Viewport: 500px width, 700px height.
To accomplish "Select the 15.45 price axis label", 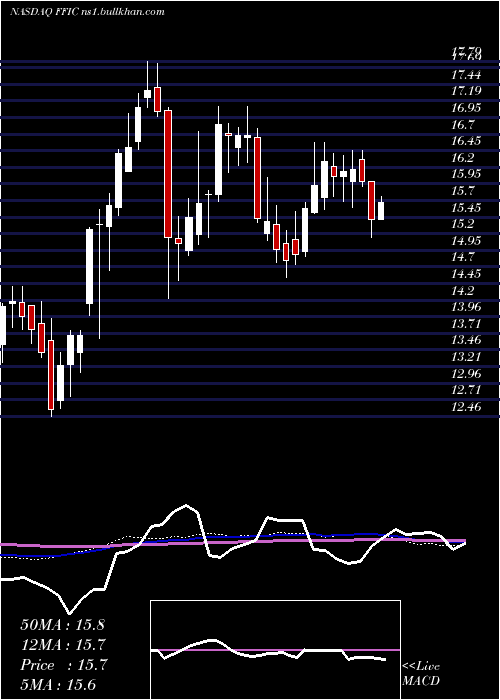I will click(x=466, y=208).
